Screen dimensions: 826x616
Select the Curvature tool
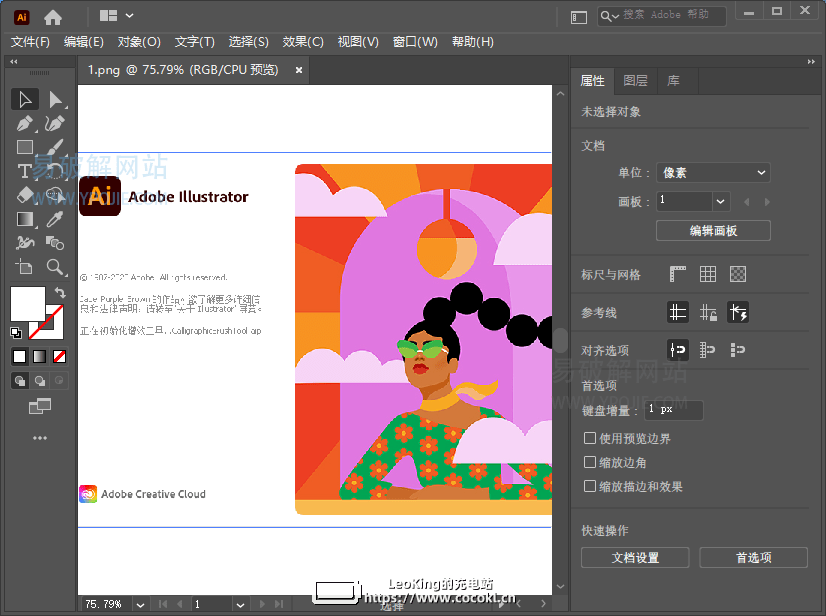[x=55, y=123]
